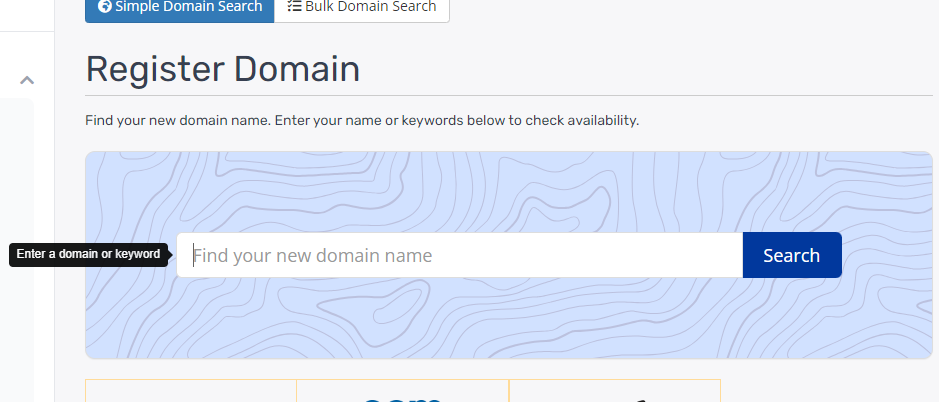Click the 'Enter a domain or keyword' tooltip
The image size is (939, 402).
[88, 254]
